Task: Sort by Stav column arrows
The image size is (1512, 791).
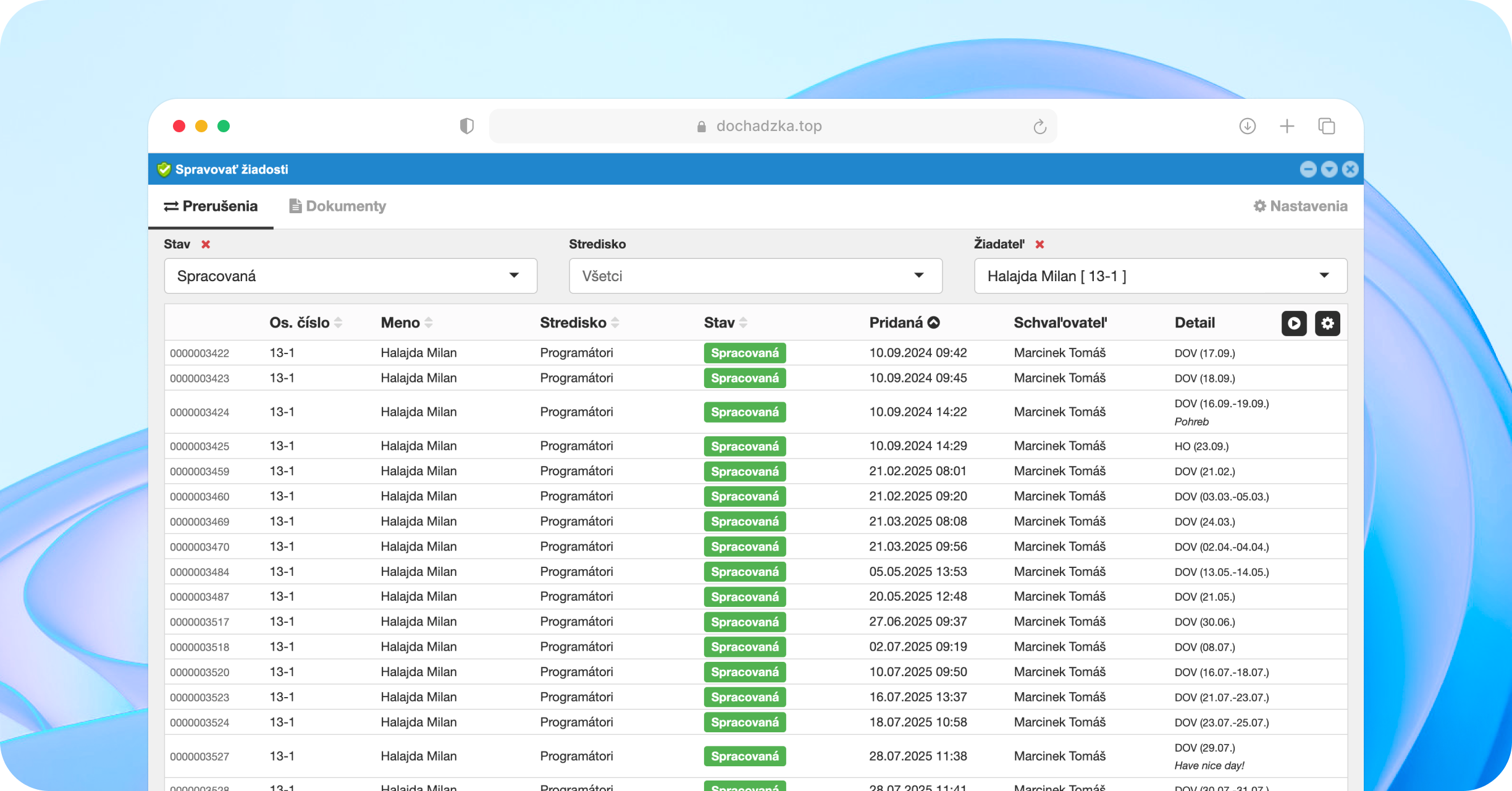Action: (x=743, y=323)
